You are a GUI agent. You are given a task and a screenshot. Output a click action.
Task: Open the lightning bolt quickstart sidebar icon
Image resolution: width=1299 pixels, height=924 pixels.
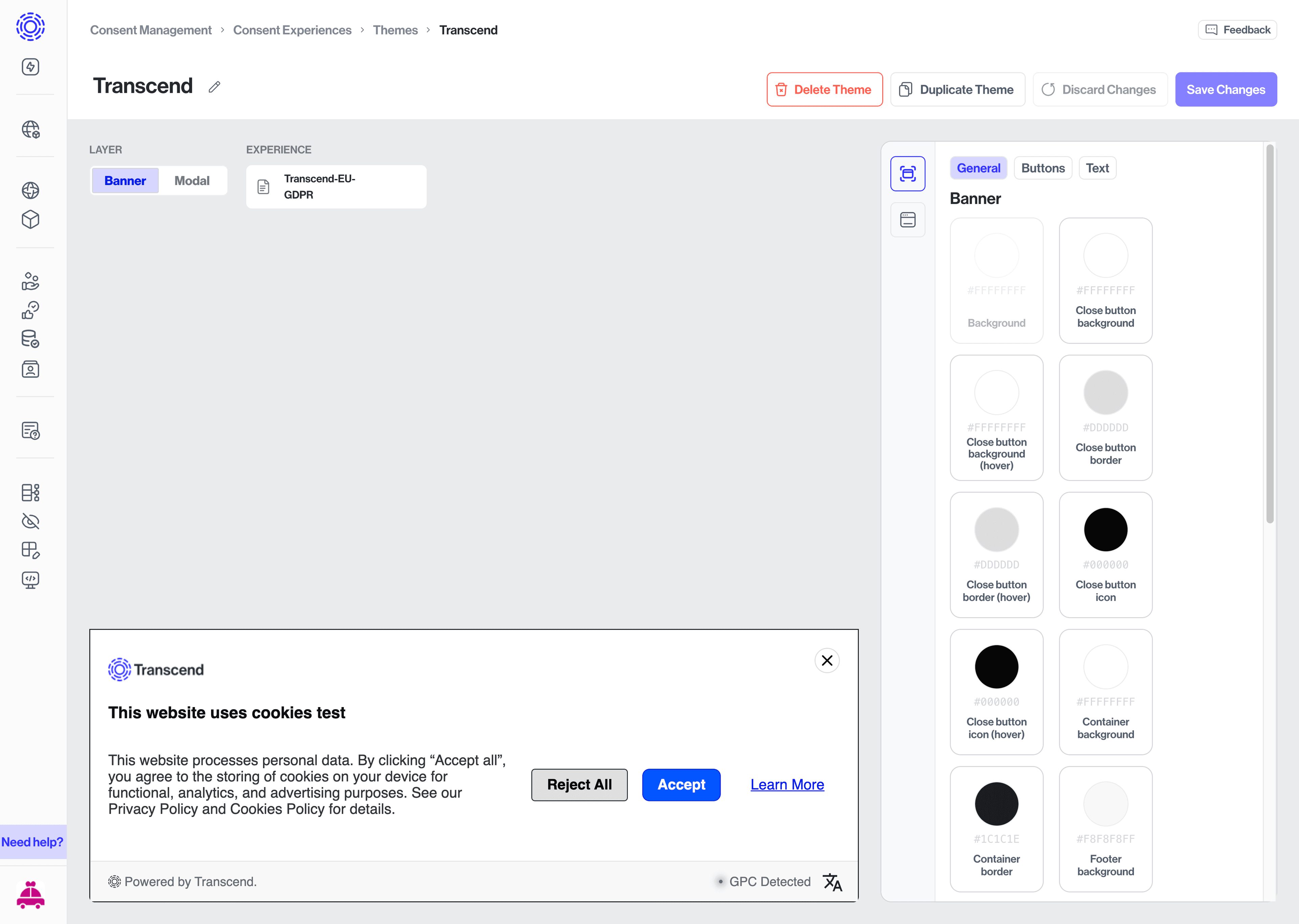pyautogui.click(x=29, y=67)
